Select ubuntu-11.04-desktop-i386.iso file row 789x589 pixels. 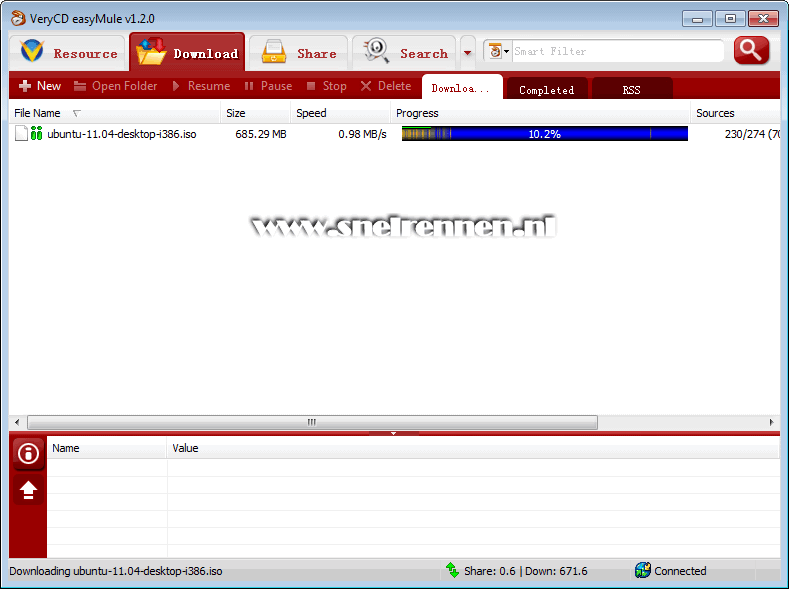pyautogui.click(x=394, y=134)
